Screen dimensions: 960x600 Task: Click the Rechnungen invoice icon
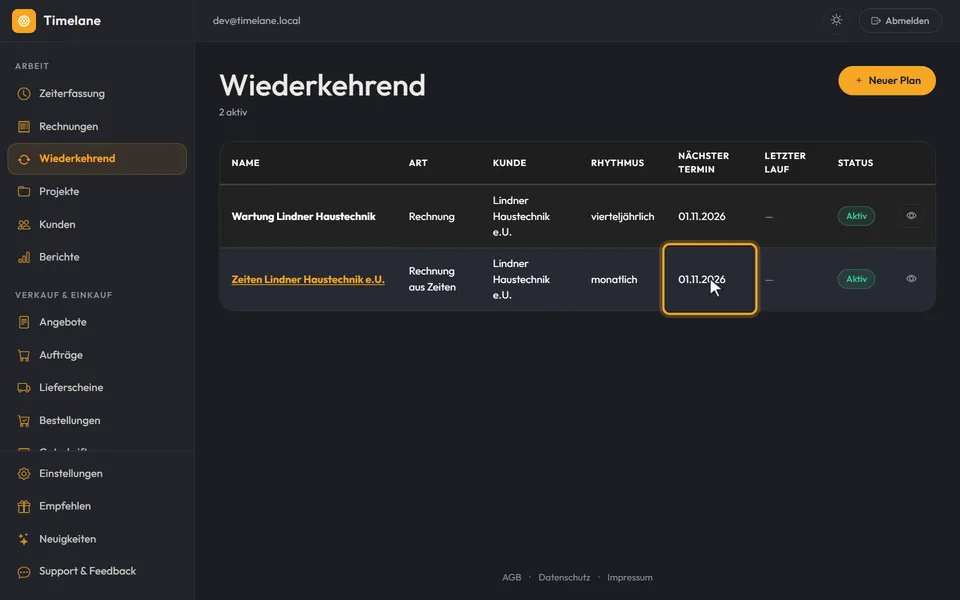pos(24,127)
